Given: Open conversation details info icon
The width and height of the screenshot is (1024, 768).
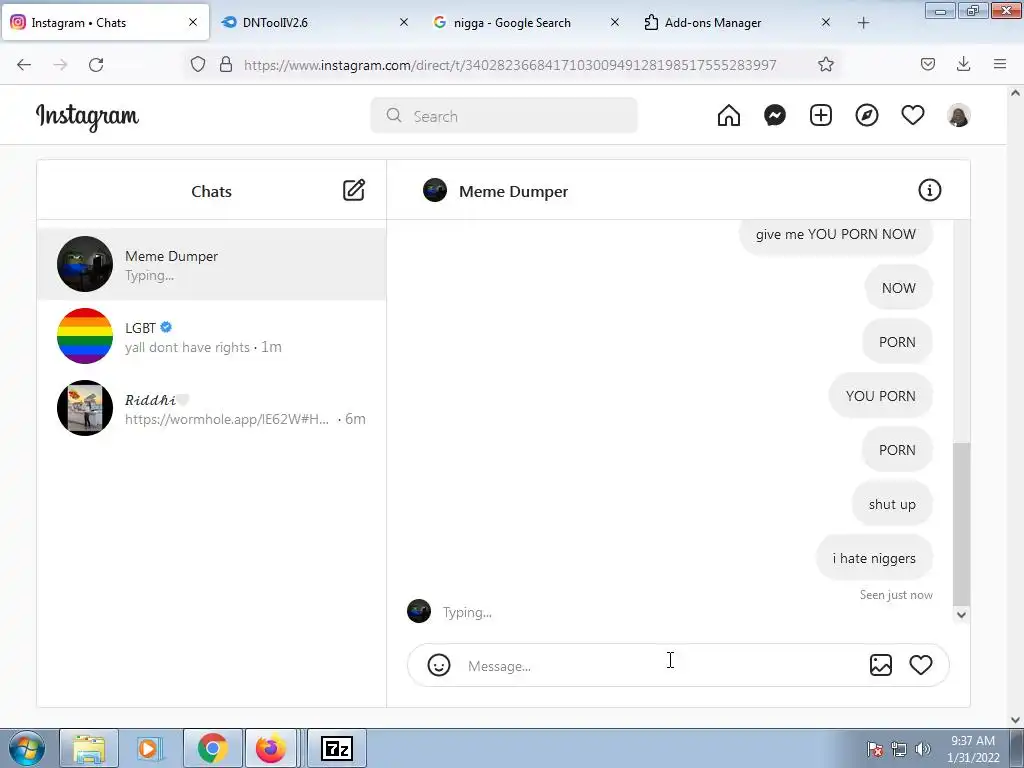Looking at the screenshot, I should pos(929,190).
